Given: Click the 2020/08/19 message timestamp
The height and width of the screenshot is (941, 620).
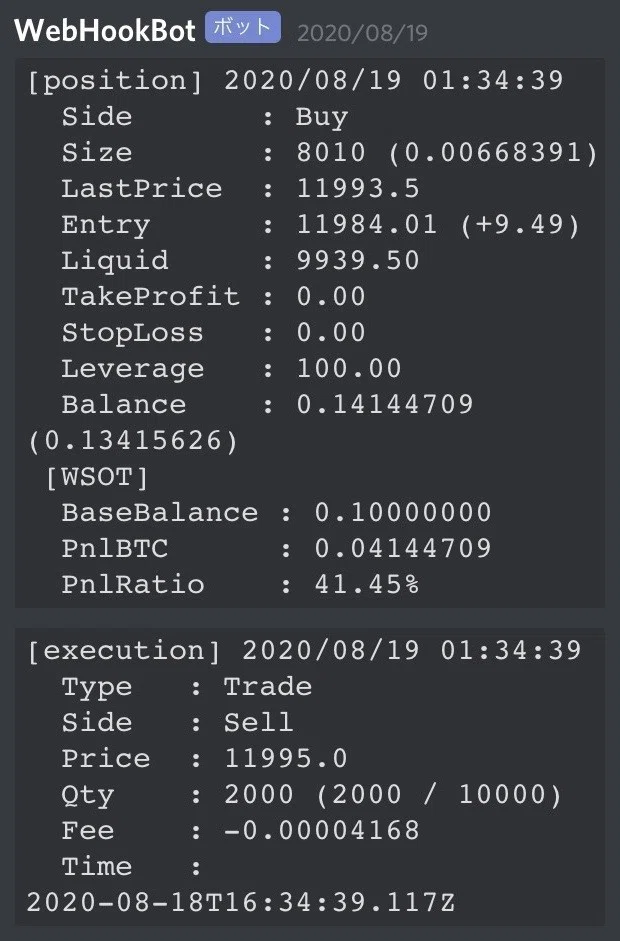Looking at the screenshot, I should pyautogui.click(x=363, y=32).
